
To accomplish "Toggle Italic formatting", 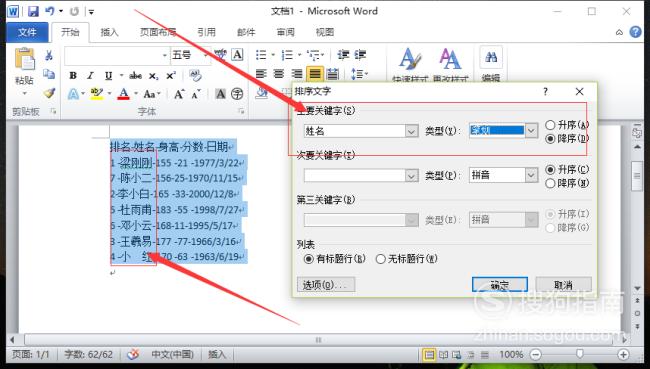I will [90, 75].
